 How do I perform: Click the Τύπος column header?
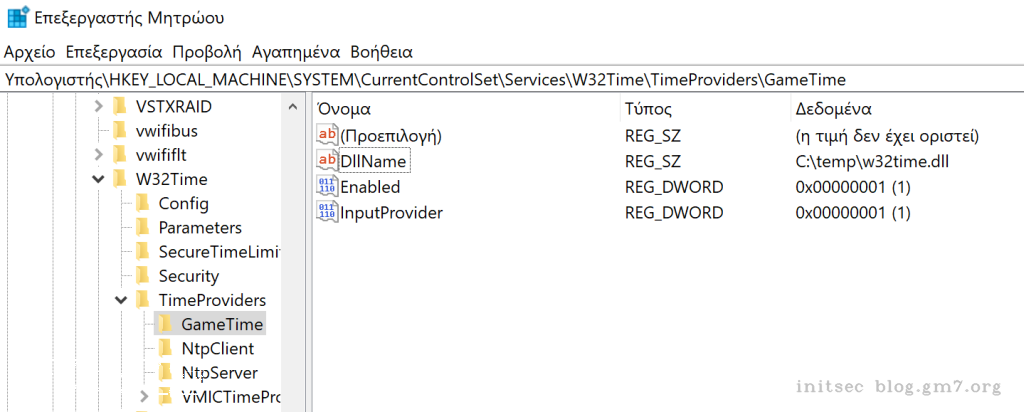pos(648,108)
